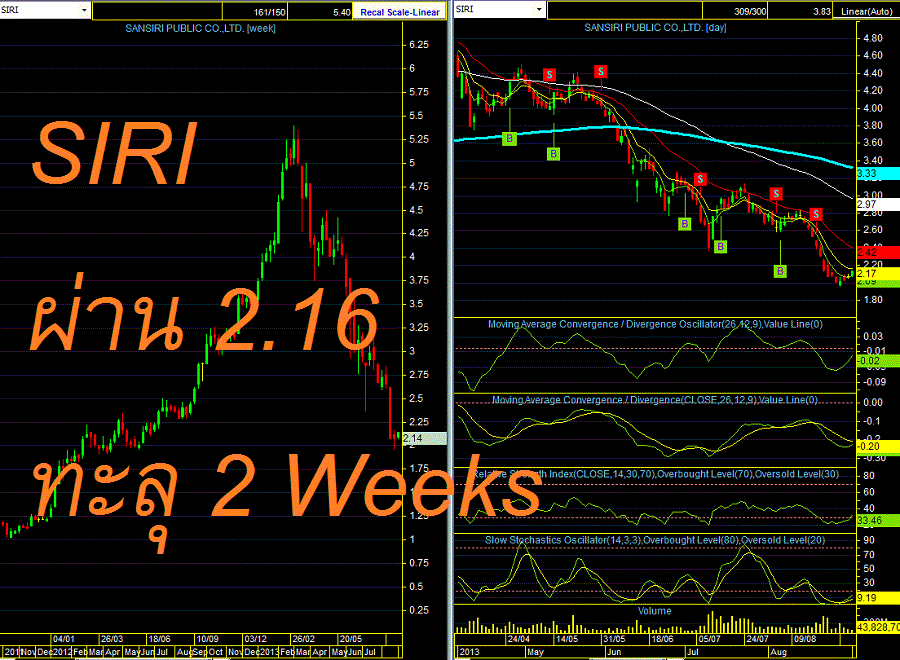Viewport: 900px width, 660px height.
Task: Click the Linear(Auto) scale button
Action: (866, 11)
